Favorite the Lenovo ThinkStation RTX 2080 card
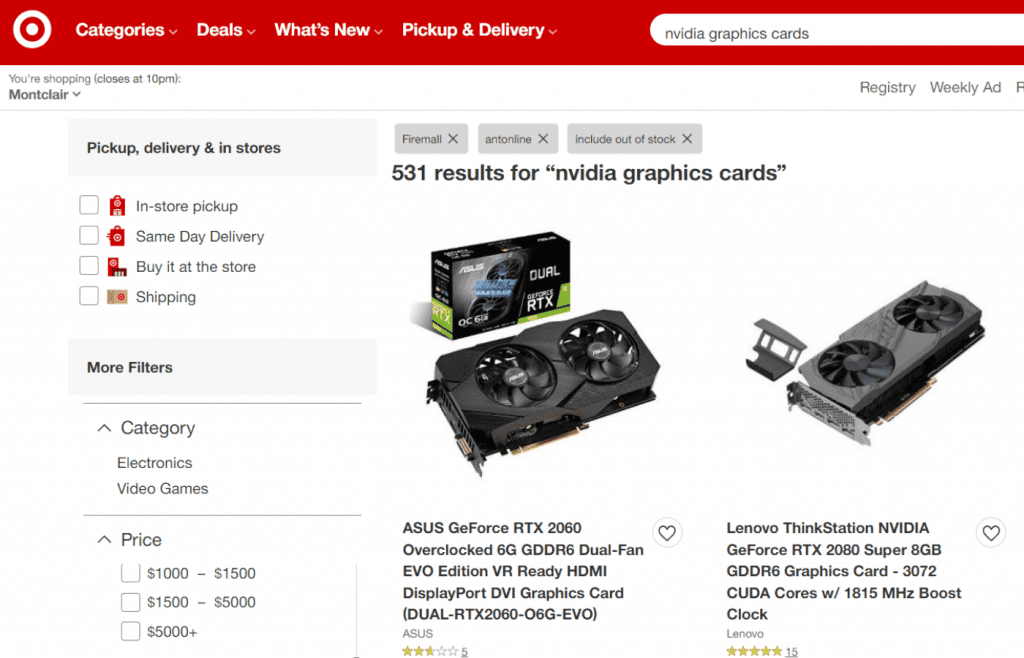Image resolution: width=1024 pixels, height=658 pixels. [991, 533]
